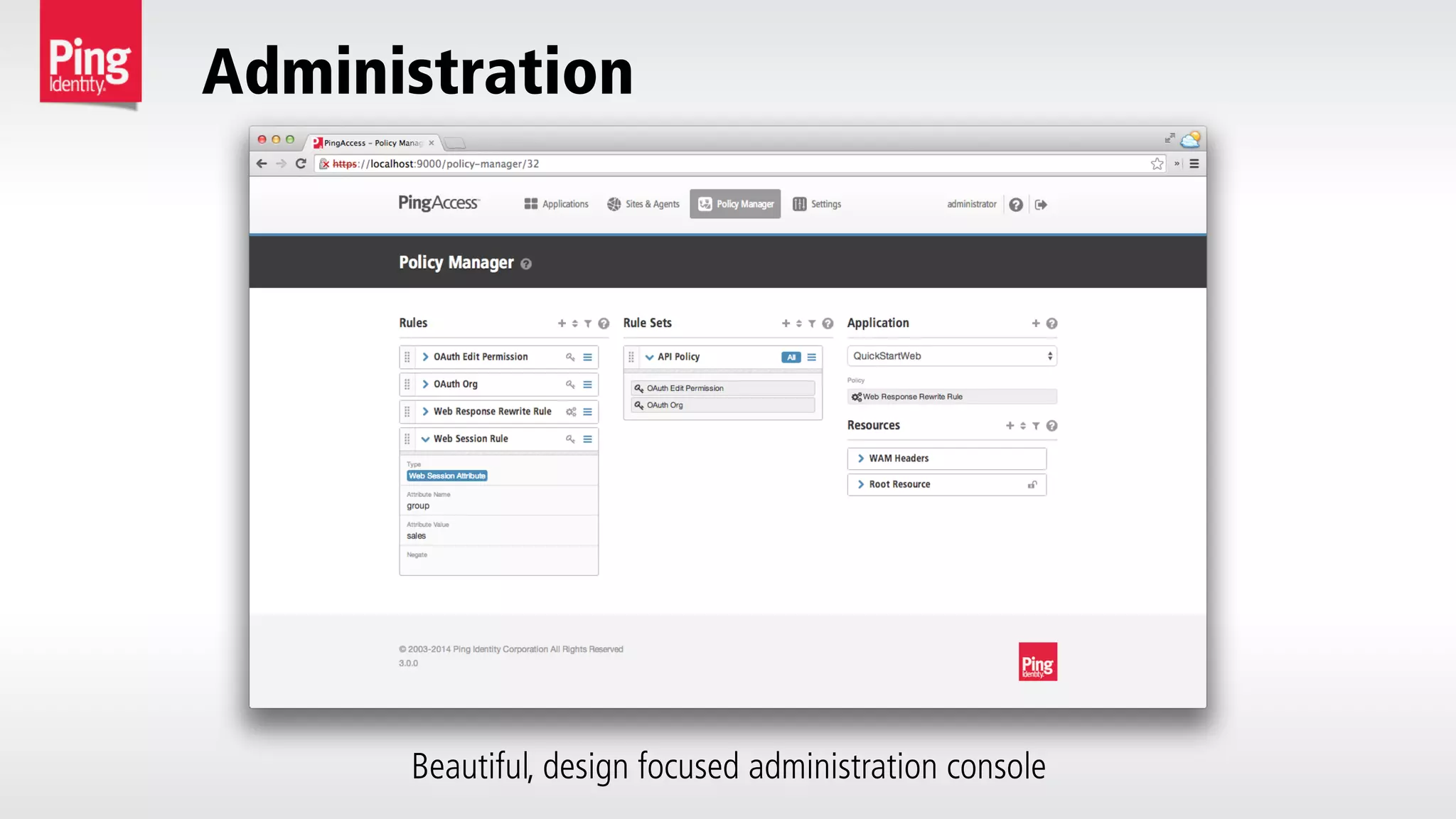Expand the Root Resource entry

click(861, 484)
